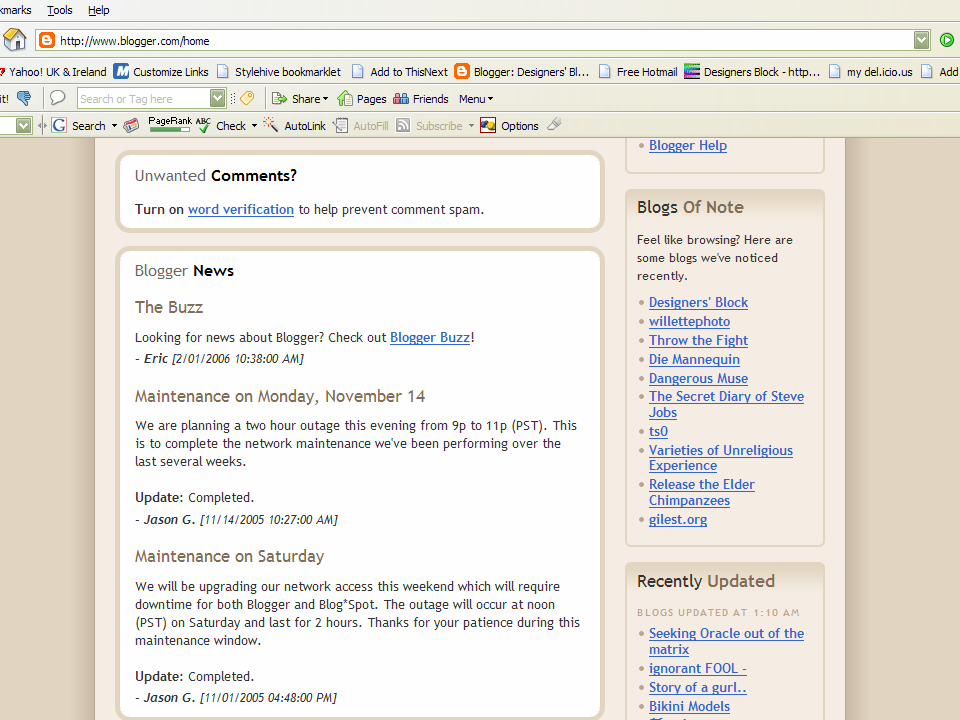
Task: Open the StumbleUpon Menu dropdown
Action: [476, 99]
